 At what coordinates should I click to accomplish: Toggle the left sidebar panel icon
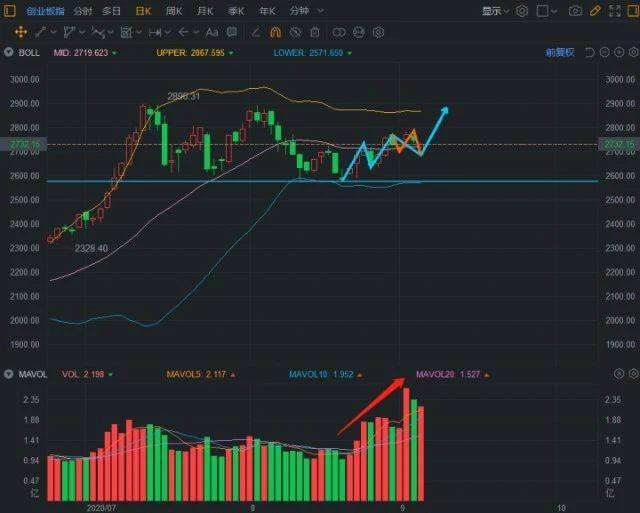click(x=9, y=11)
